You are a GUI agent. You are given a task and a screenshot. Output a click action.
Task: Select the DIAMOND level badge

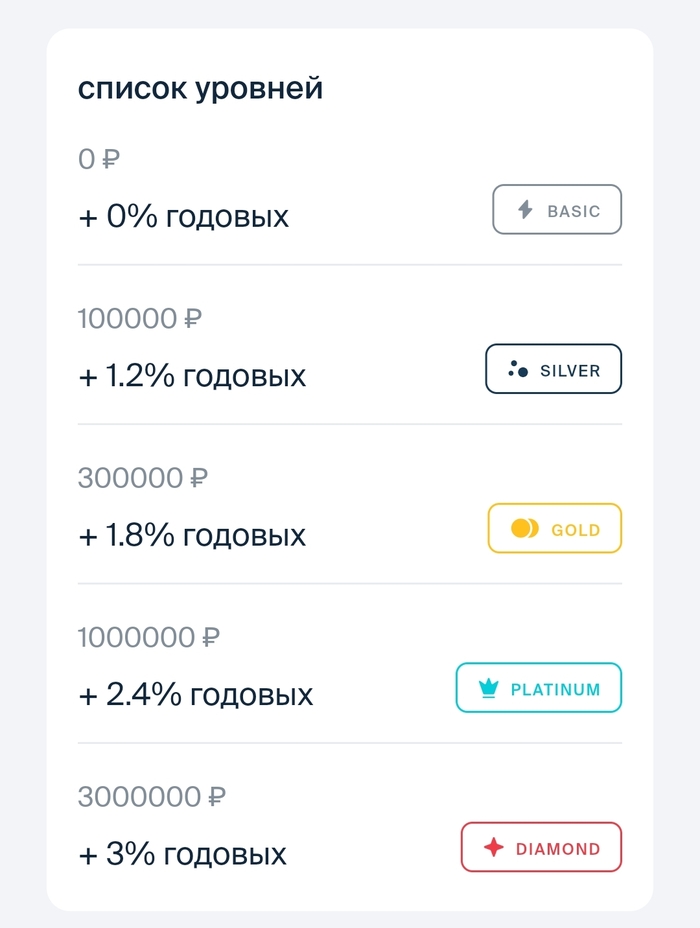[x=541, y=848]
